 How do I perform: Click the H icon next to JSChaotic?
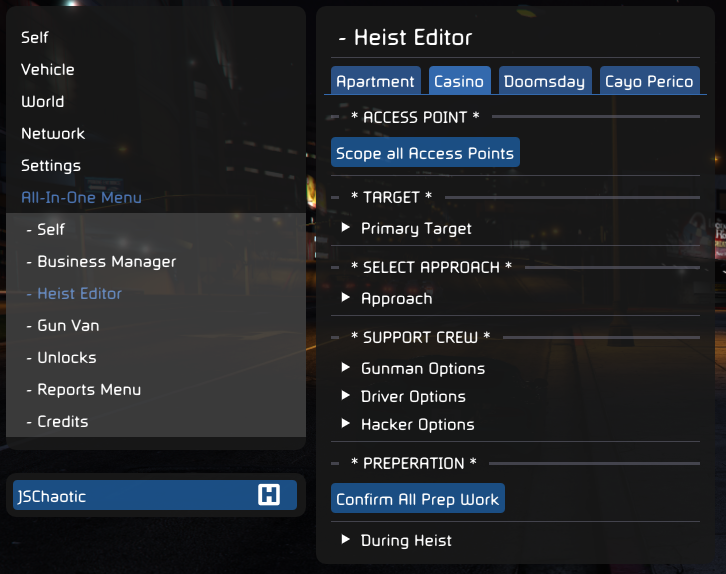point(269,495)
